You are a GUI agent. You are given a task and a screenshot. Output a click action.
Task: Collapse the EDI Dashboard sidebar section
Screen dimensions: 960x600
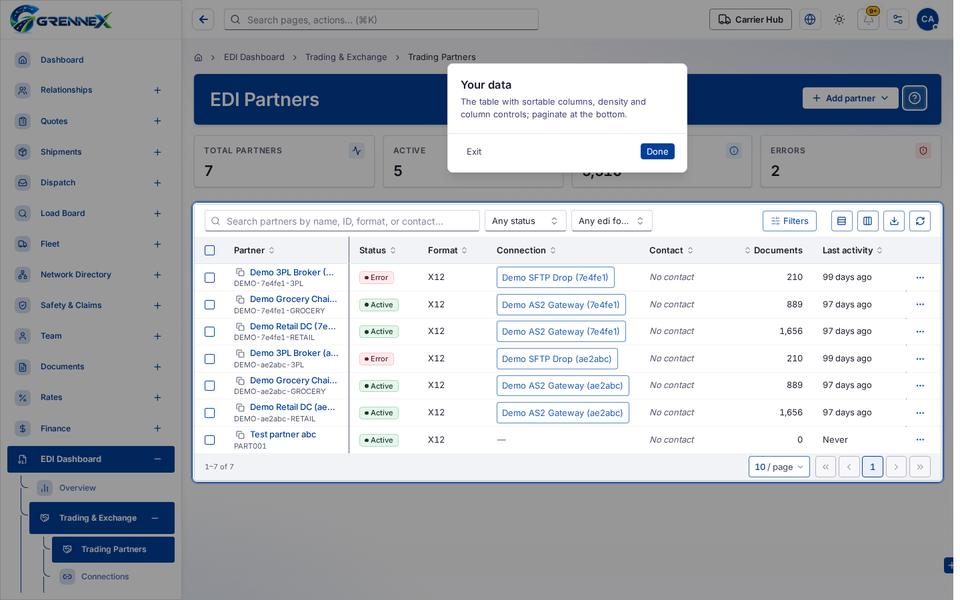157,459
